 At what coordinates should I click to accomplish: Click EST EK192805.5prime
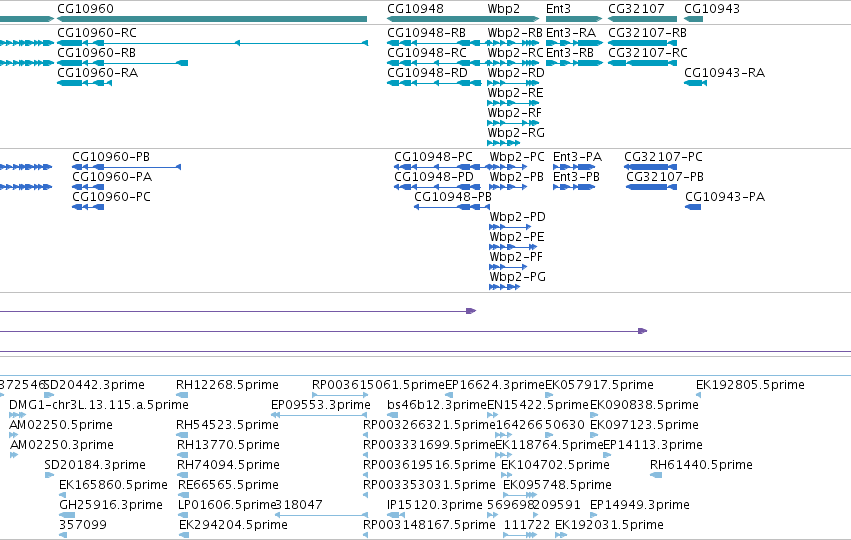tap(750, 385)
